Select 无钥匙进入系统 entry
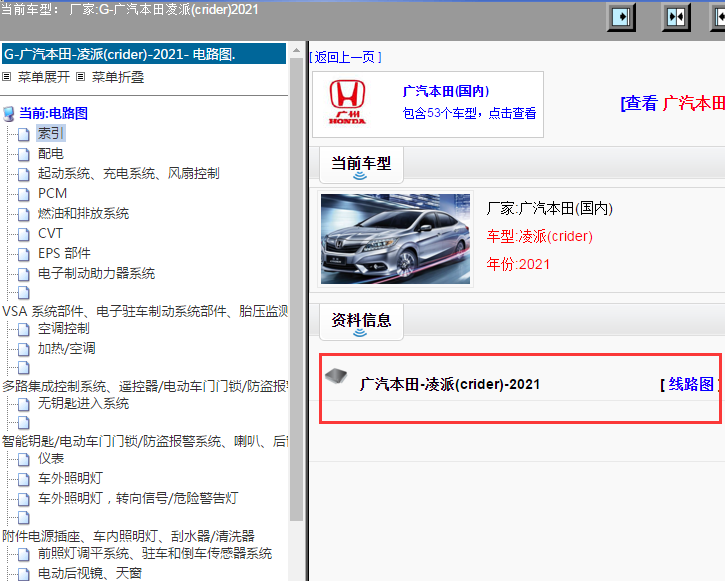Viewport: 725px width, 581px height. 83,404
